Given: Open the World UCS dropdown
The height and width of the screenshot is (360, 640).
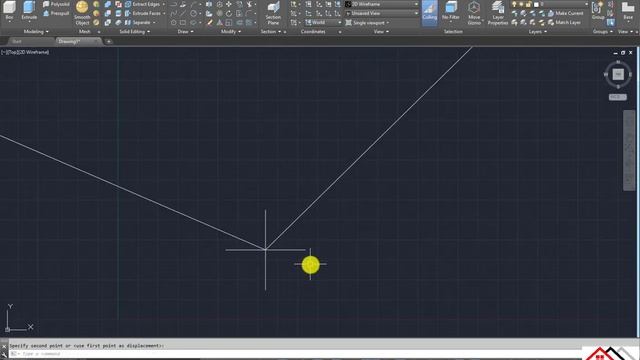Looking at the screenshot, I should point(323,22).
